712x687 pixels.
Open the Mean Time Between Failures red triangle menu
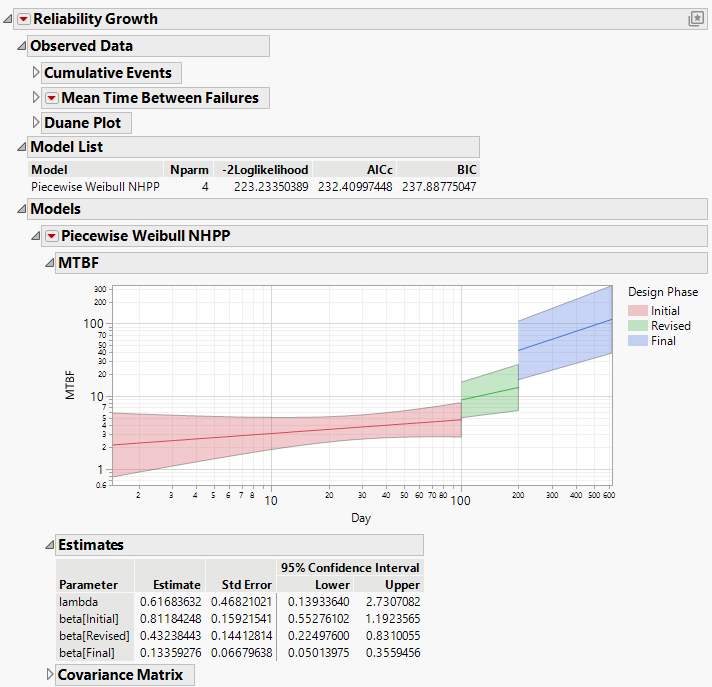pos(51,98)
